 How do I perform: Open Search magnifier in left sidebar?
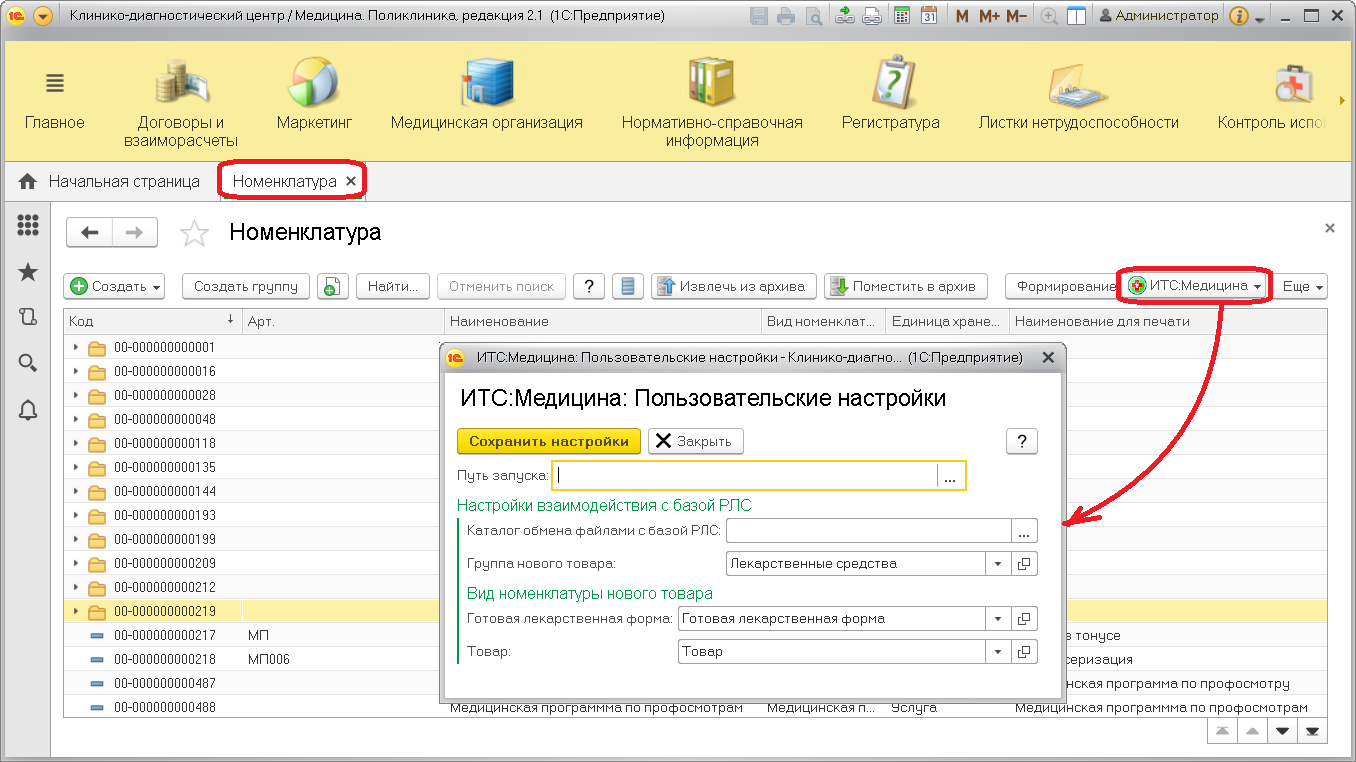coord(28,363)
